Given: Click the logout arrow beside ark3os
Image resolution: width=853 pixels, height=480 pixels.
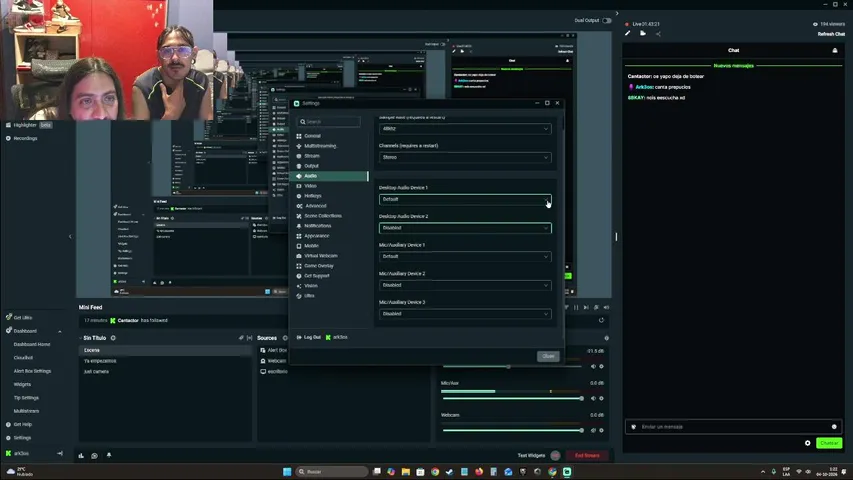Looking at the screenshot, I should point(60,453).
